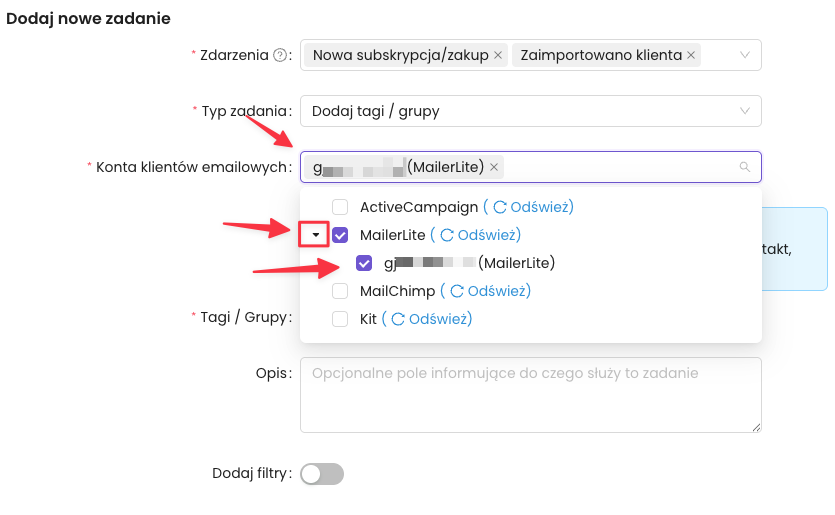This screenshot has height=515, width=835.
Task: Refresh the MailChimp accounts list
Action: [x=487, y=291]
